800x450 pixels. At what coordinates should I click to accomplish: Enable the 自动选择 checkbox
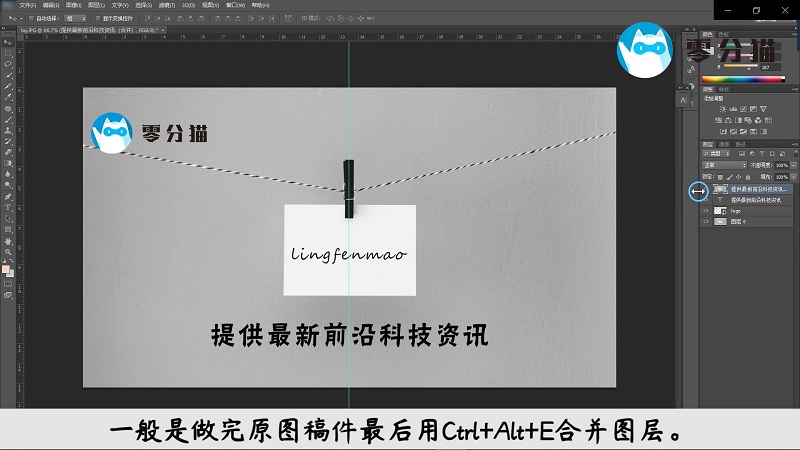32,18
